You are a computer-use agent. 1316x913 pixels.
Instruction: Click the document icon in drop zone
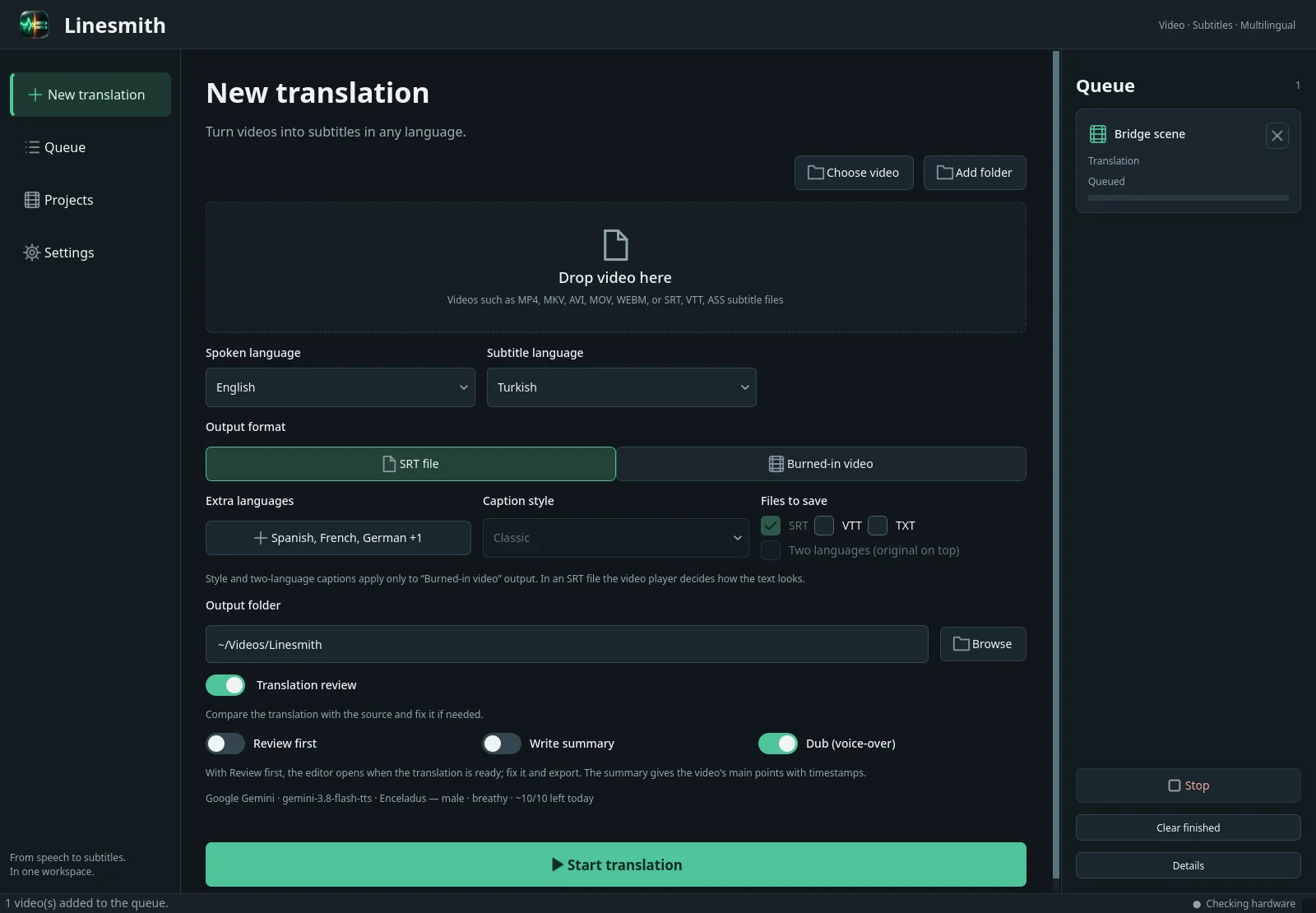(x=615, y=245)
